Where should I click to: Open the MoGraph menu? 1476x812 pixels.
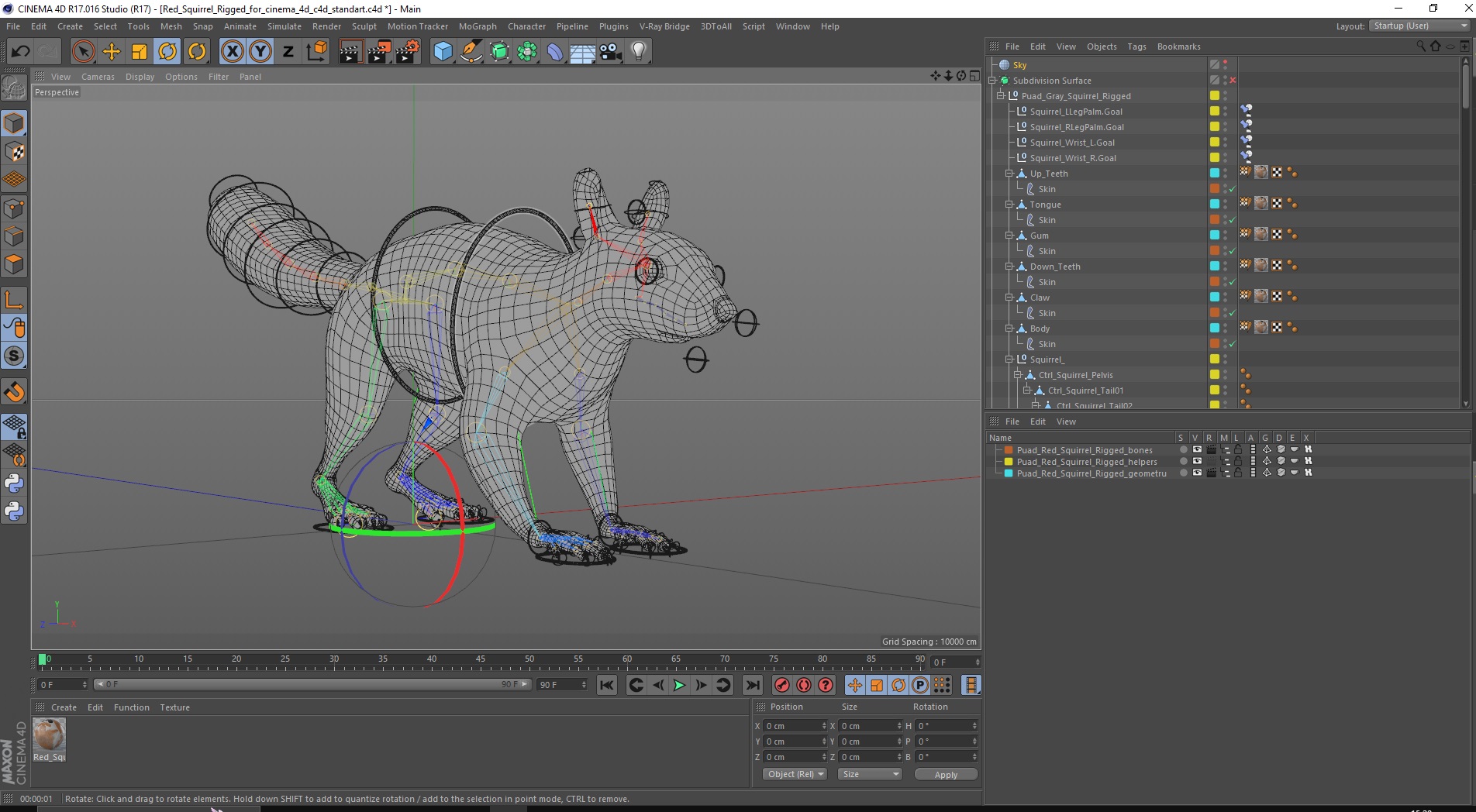click(x=478, y=26)
